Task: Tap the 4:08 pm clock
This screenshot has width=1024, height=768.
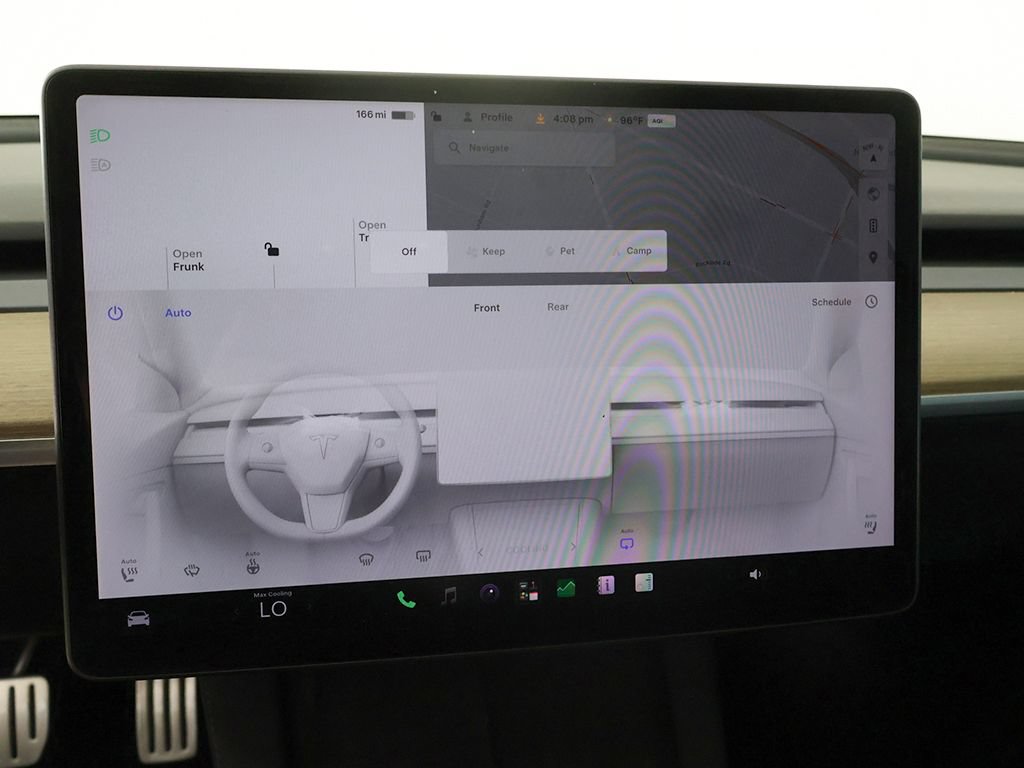Action: pyautogui.click(x=573, y=119)
